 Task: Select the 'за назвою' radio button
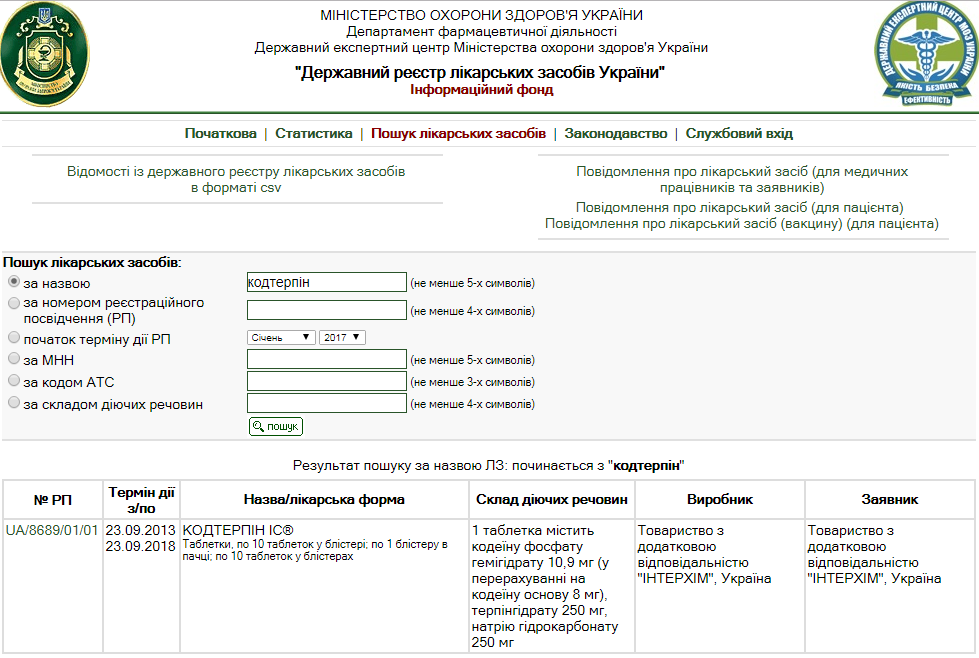tap(14, 282)
